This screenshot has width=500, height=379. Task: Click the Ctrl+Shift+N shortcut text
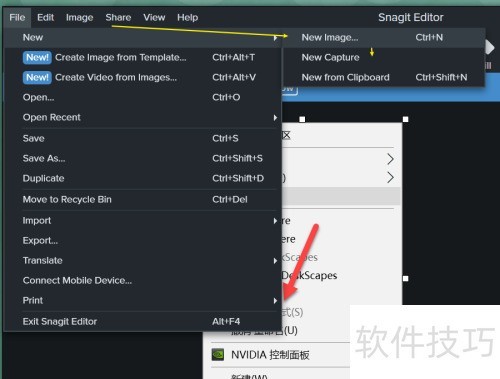(441, 77)
